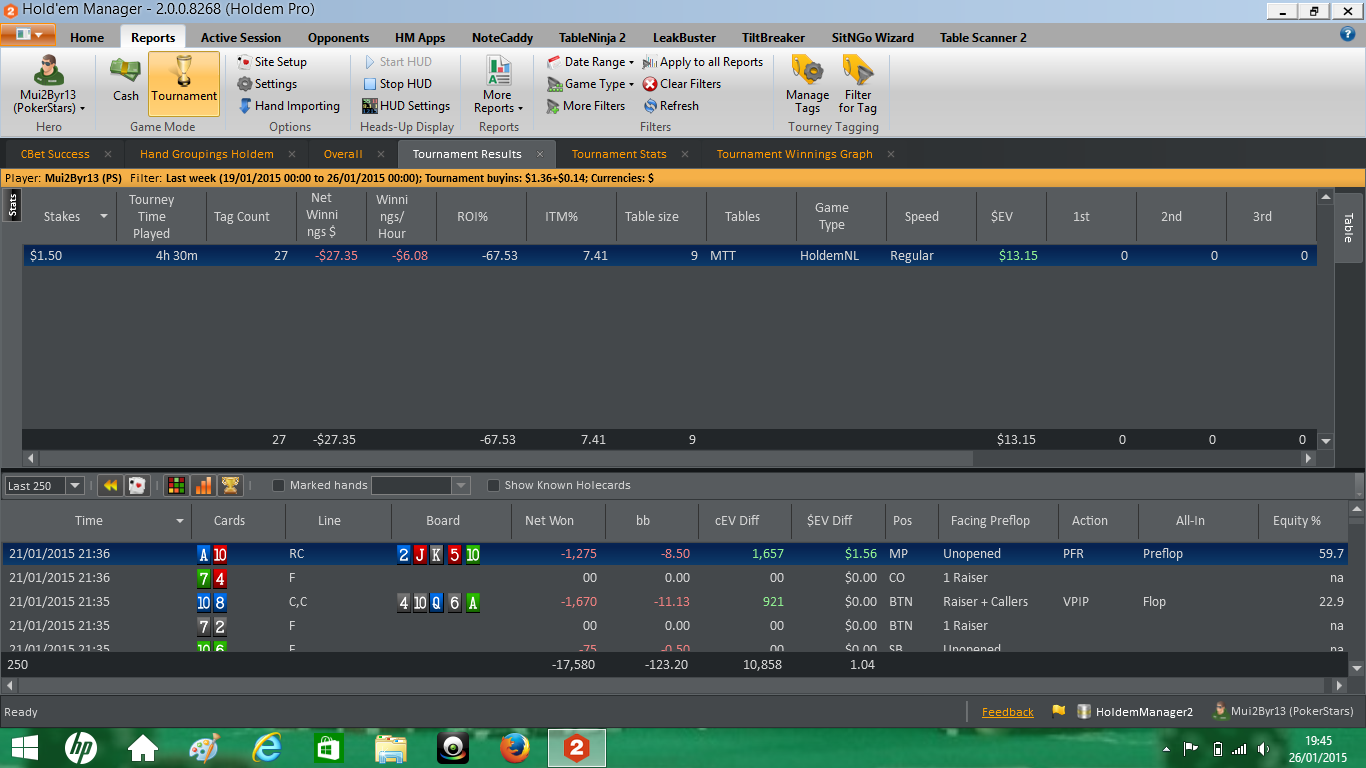Open the LeakBuster ribbon tab

[684, 38]
